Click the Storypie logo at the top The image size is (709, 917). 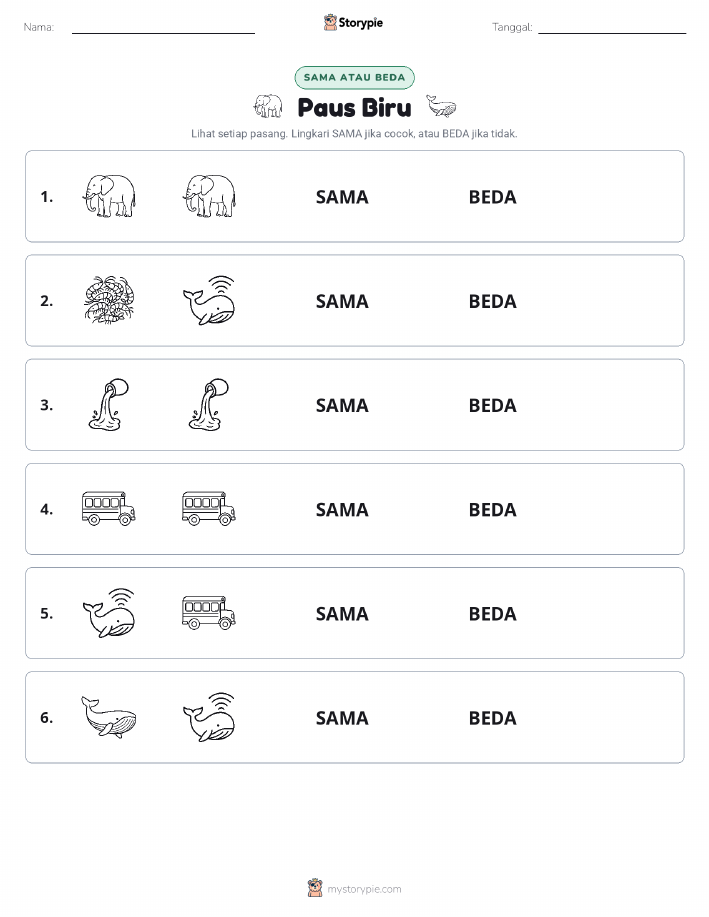[353, 23]
